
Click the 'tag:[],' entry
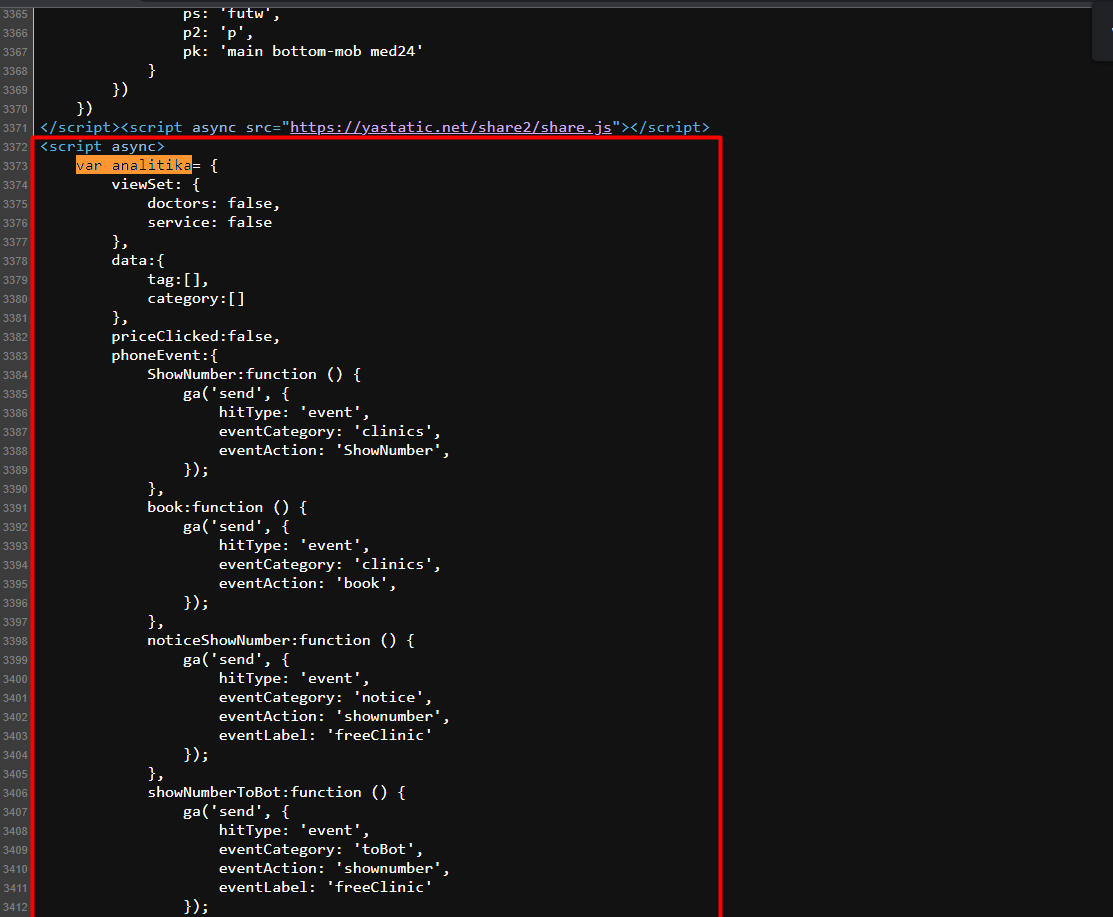177,280
